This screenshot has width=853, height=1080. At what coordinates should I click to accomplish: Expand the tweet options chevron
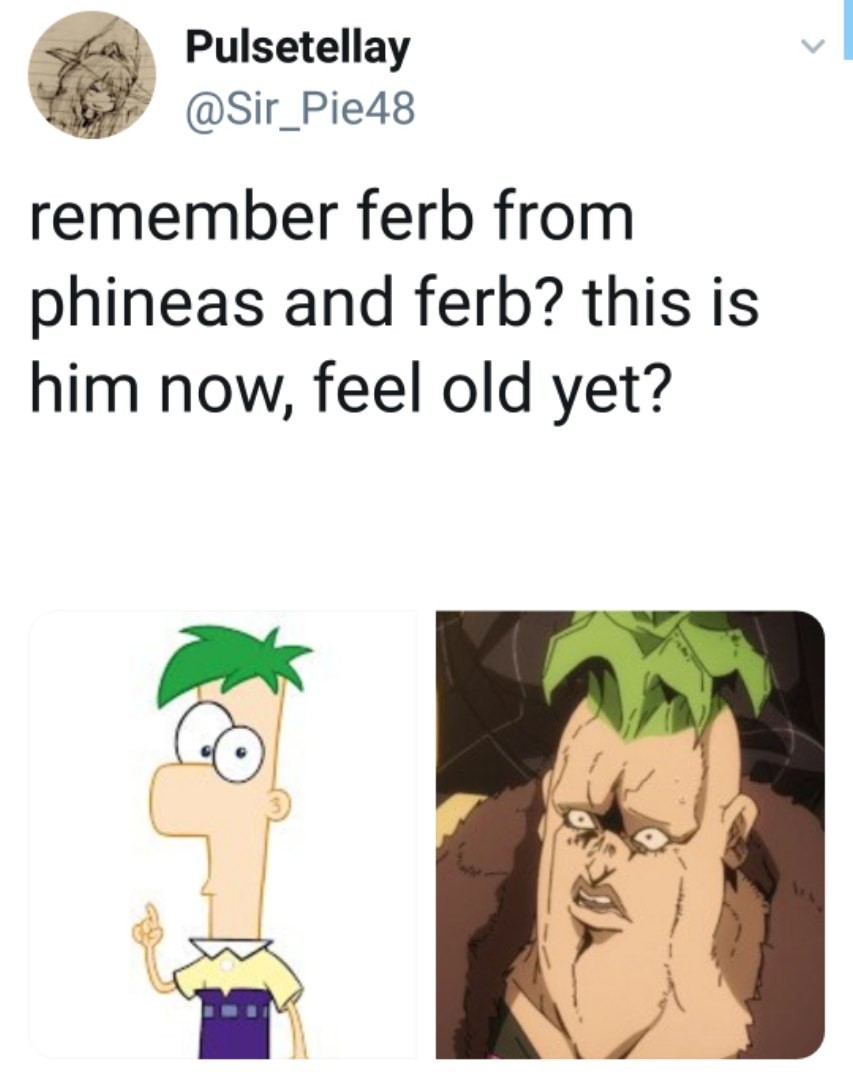(x=815, y=46)
